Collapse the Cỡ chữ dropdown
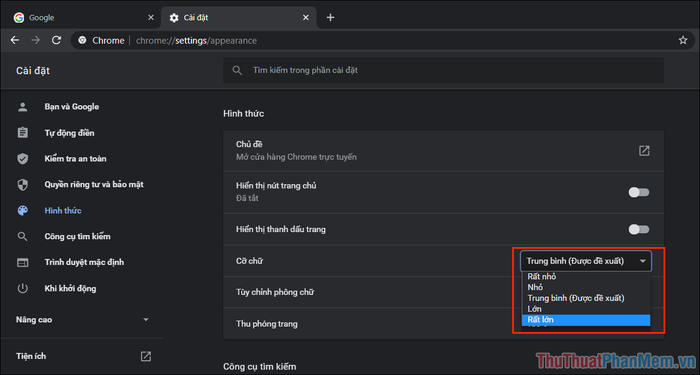 click(585, 261)
